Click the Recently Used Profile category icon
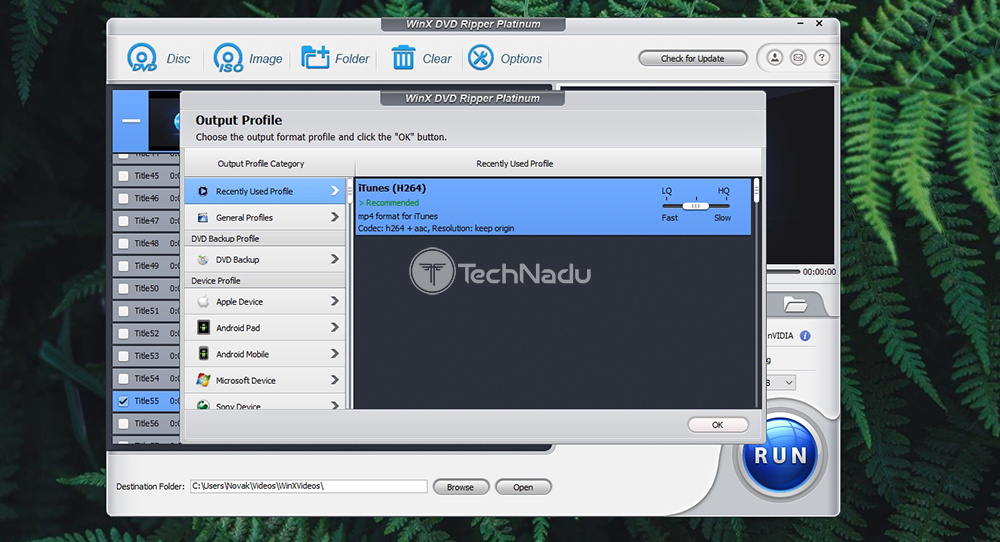This screenshot has width=1000, height=542. click(x=203, y=191)
